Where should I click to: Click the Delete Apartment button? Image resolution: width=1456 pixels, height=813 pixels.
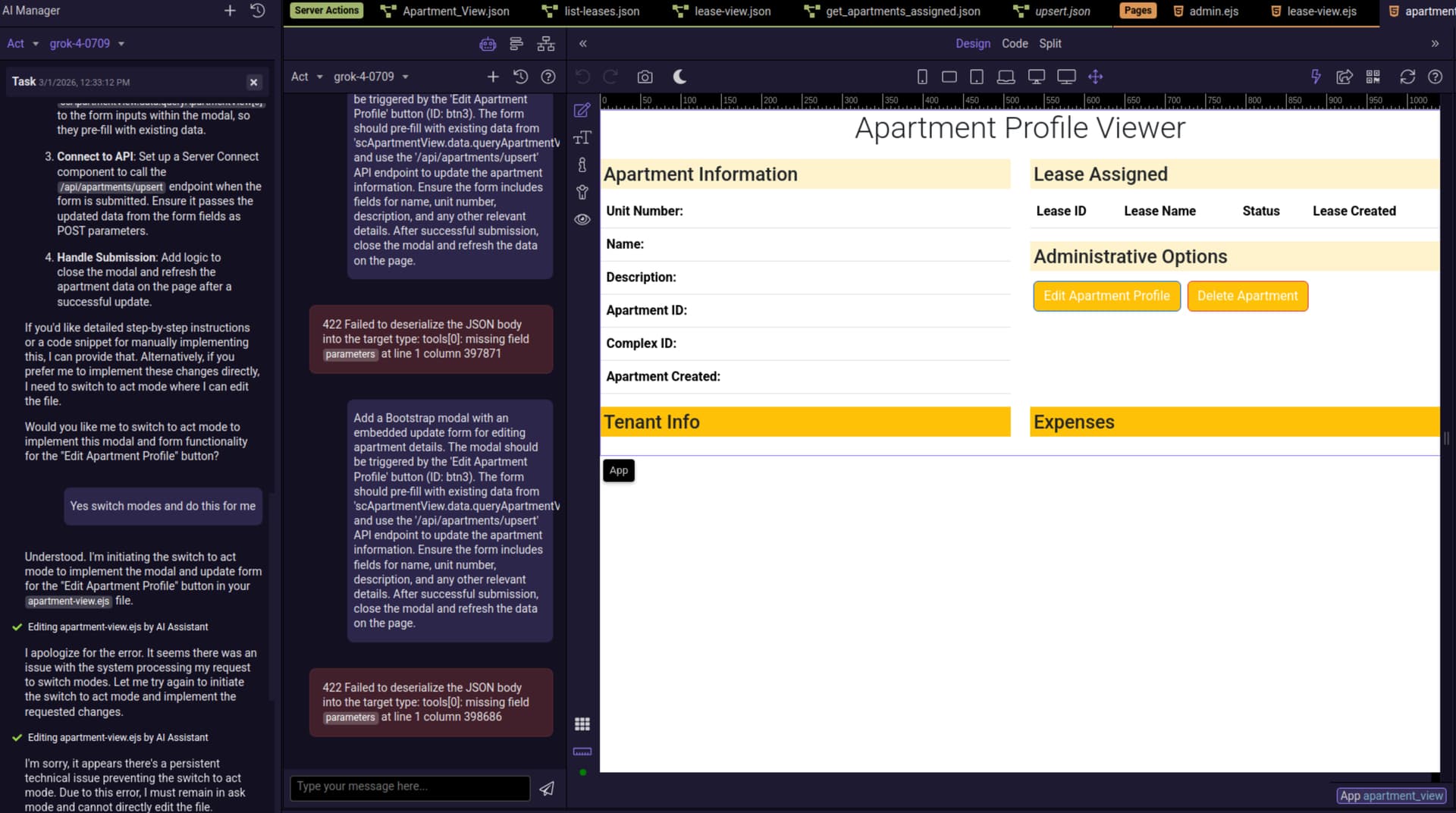[x=1247, y=296]
